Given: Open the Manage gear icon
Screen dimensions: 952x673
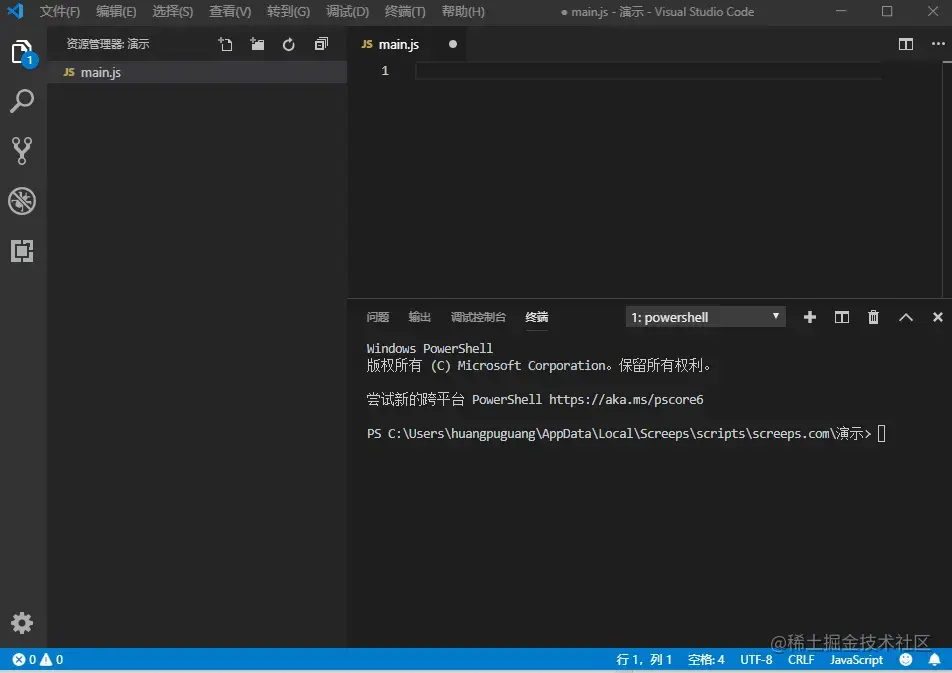Looking at the screenshot, I should [x=22, y=623].
